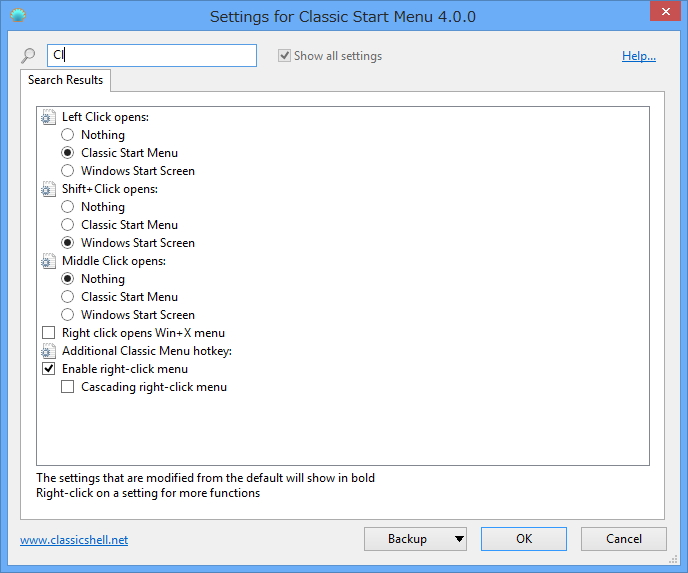This screenshot has width=688, height=573.
Task: Click the Additional Classic Menu hotkey: label
Action: 147,351
